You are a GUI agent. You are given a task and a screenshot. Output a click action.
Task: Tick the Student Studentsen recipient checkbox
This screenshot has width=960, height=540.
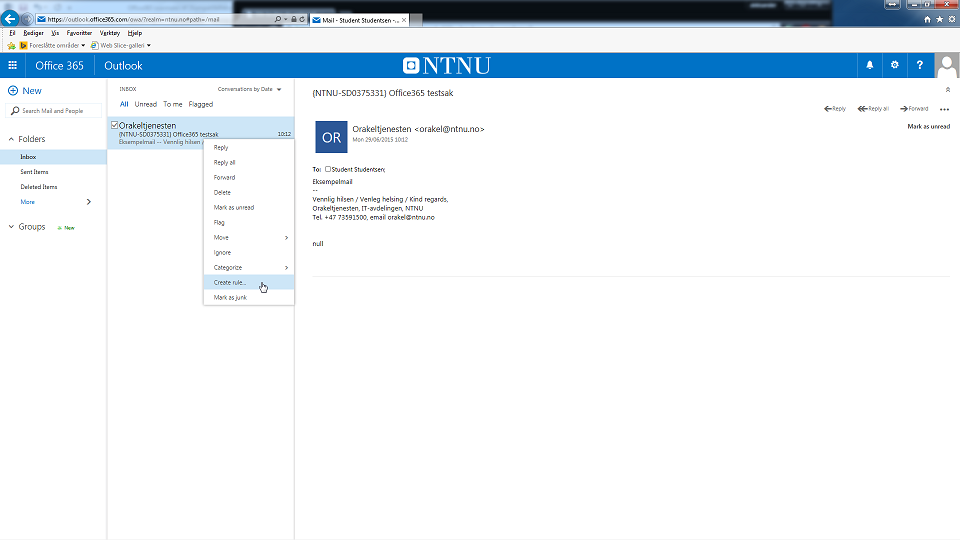(328, 169)
